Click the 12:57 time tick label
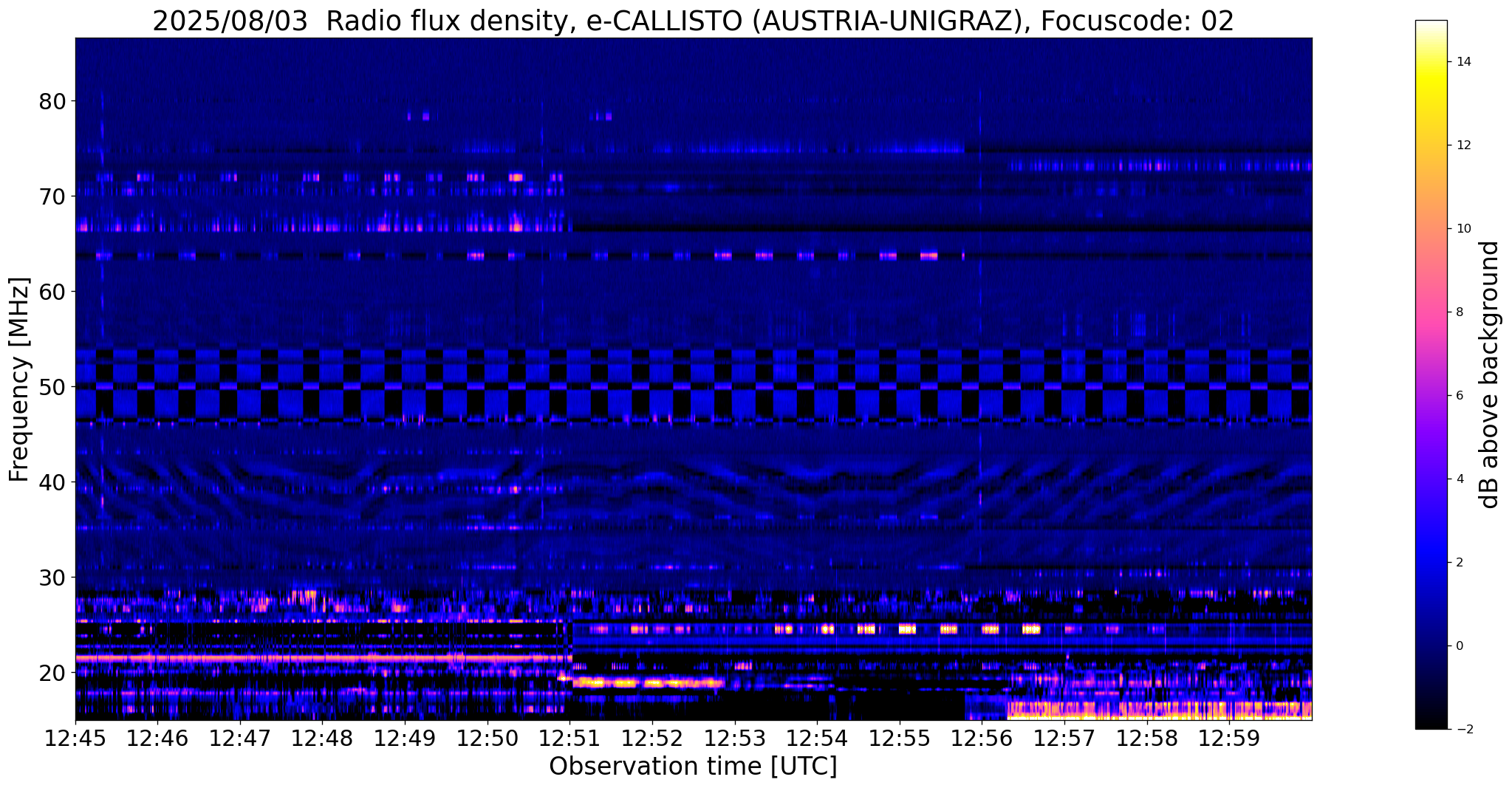Image resolution: width=1512 pixels, height=788 pixels. [1064, 739]
